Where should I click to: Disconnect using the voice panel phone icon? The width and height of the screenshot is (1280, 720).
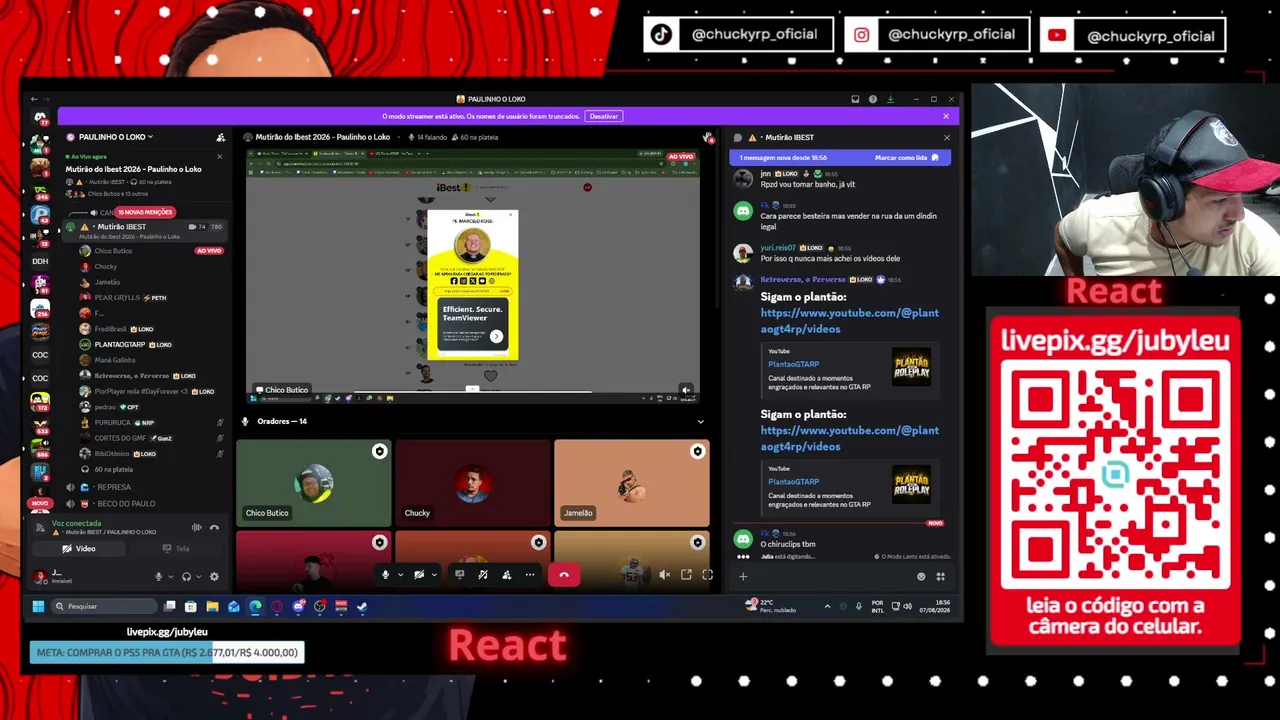pyautogui.click(x=214, y=527)
